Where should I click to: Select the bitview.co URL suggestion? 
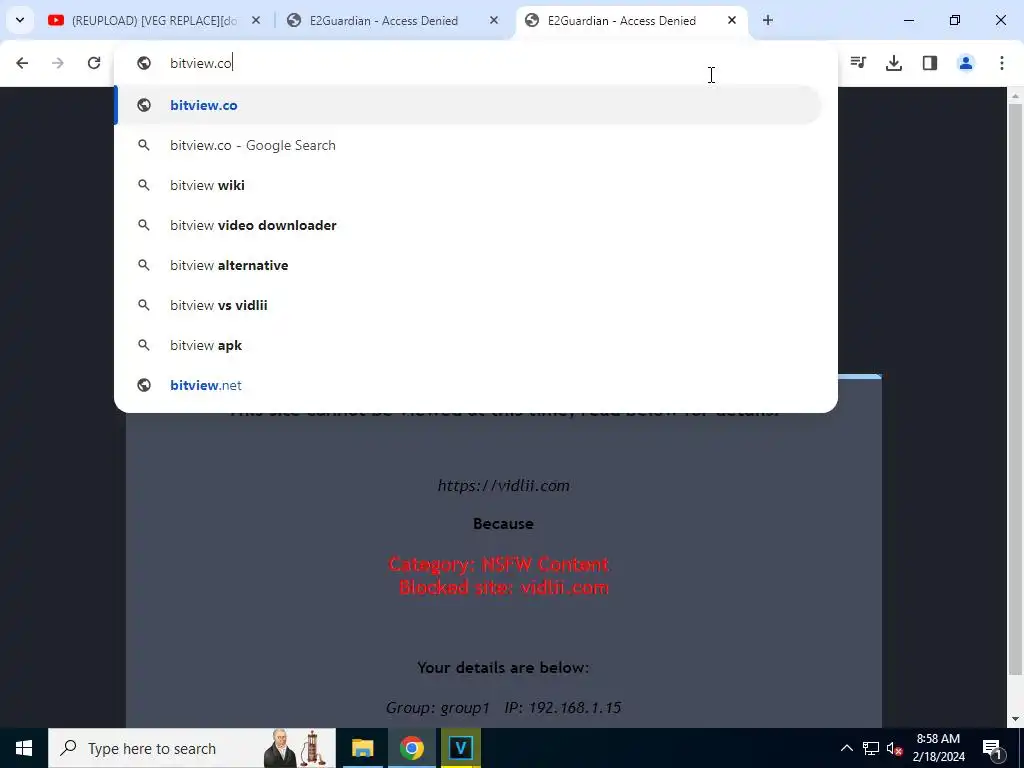click(x=468, y=105)
